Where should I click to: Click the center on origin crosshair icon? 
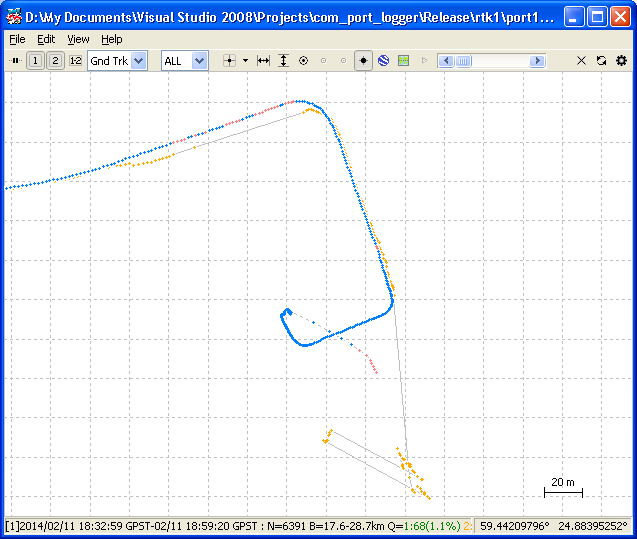pos(230,61)
